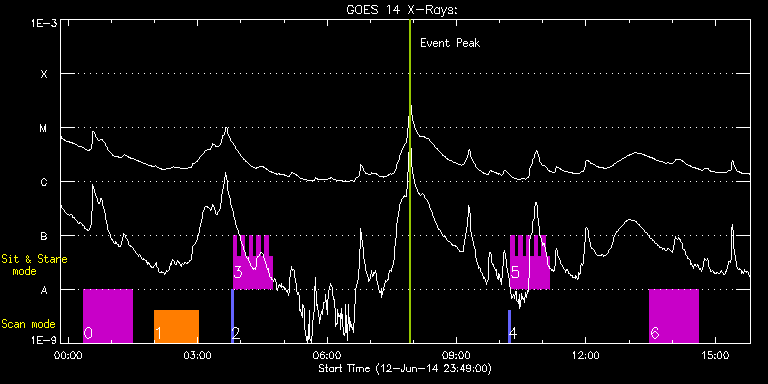Click the green Event Peak vertical line
This screenshot has height=384, width=768.
click(x=410, y=181)
